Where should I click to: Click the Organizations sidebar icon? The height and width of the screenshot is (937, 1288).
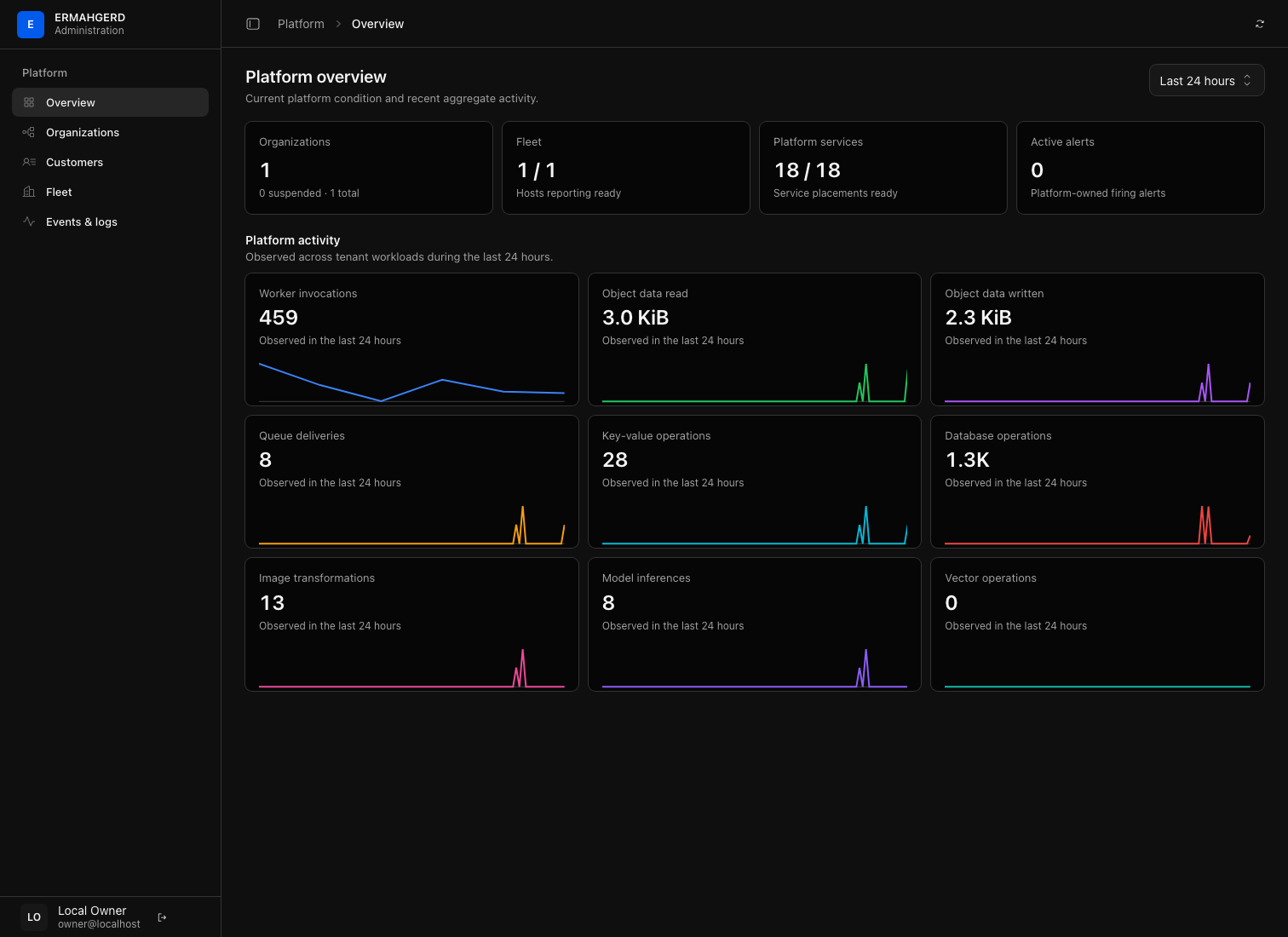point(29,132)
